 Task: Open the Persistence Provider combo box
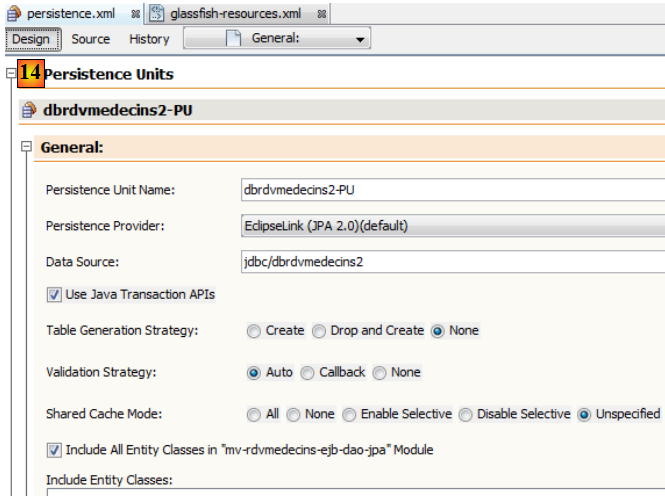point(452,226)
